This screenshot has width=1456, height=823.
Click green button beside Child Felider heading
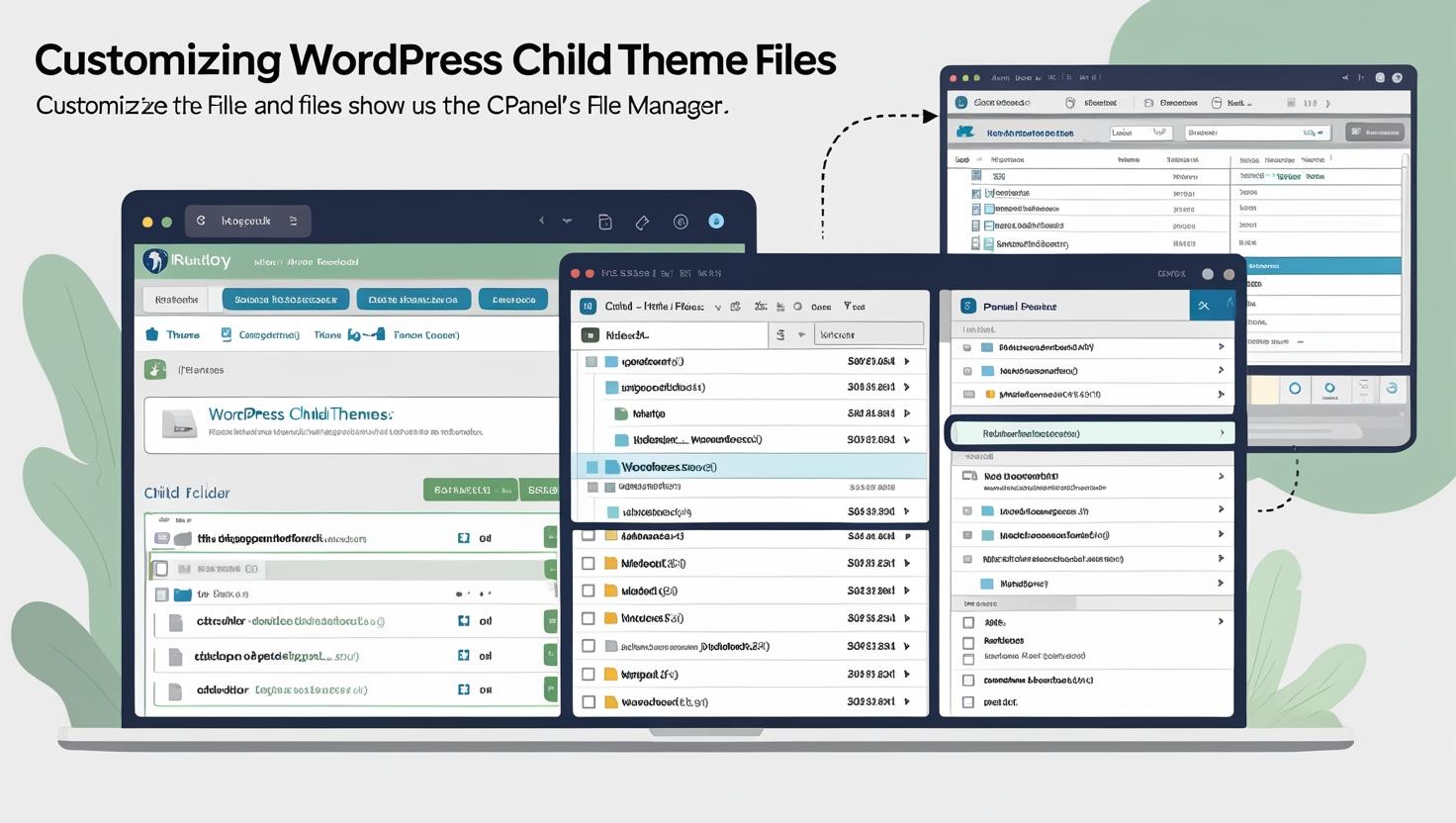coord(471,490)
